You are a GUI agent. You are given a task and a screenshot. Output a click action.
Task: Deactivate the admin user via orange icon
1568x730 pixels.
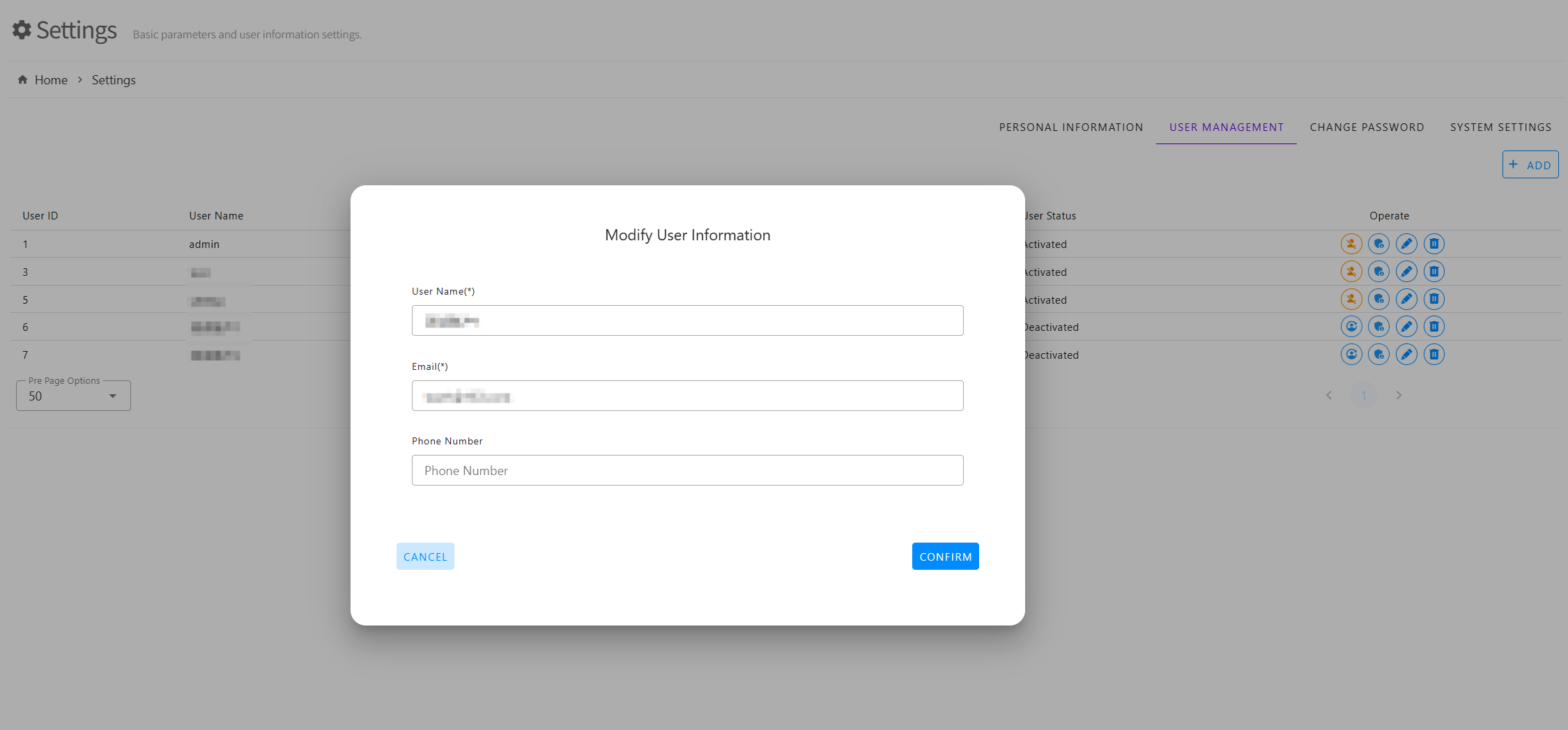pyautogui.click(x=1351, y=244)
